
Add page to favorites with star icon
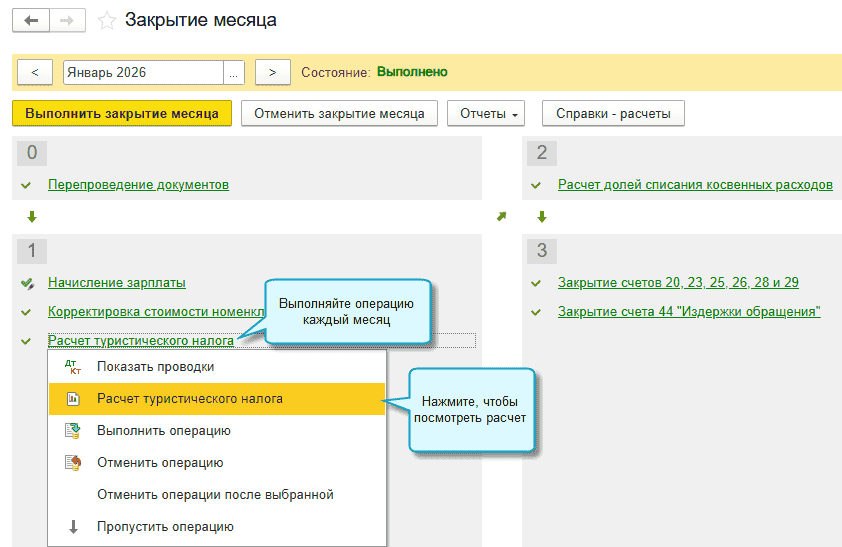click(107, 21)
